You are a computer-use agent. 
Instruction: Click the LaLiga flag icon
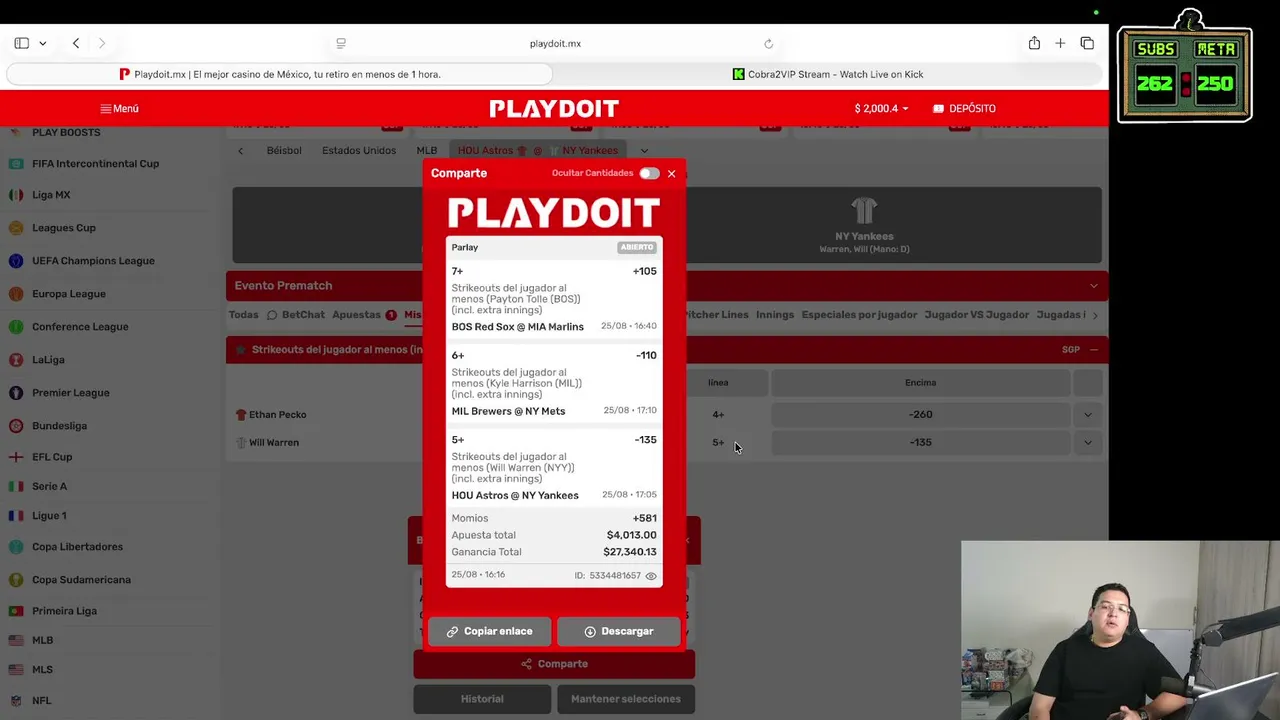point(16,360)
